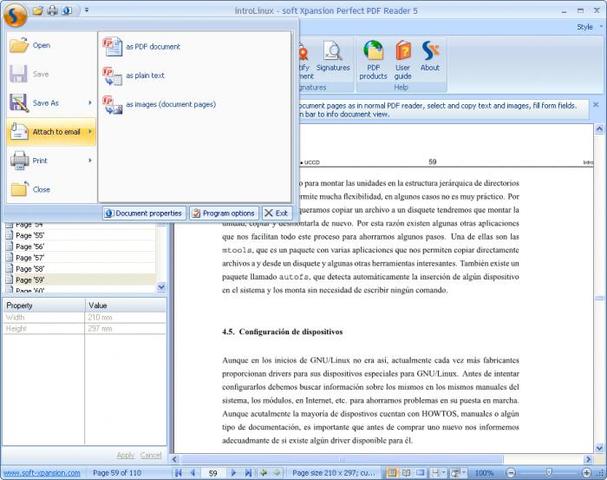
Task: Open the quick access toolbar customize arrow
Action: pyautogui.click(x=86, y=10)
